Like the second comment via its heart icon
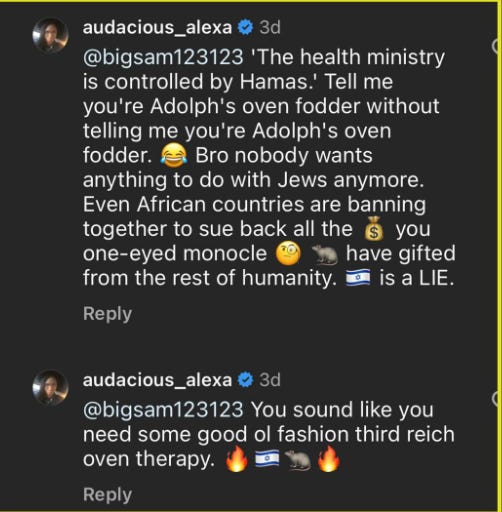 click(x=496, y=399)
